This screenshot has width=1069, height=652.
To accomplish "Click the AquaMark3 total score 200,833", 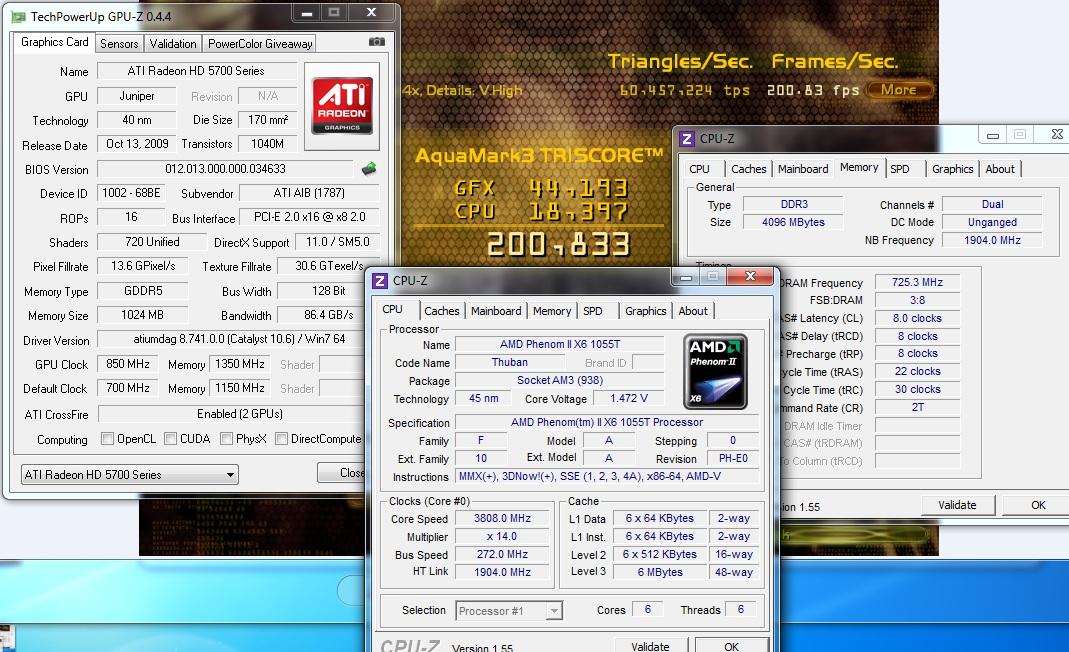I will [x=558, y=244].
